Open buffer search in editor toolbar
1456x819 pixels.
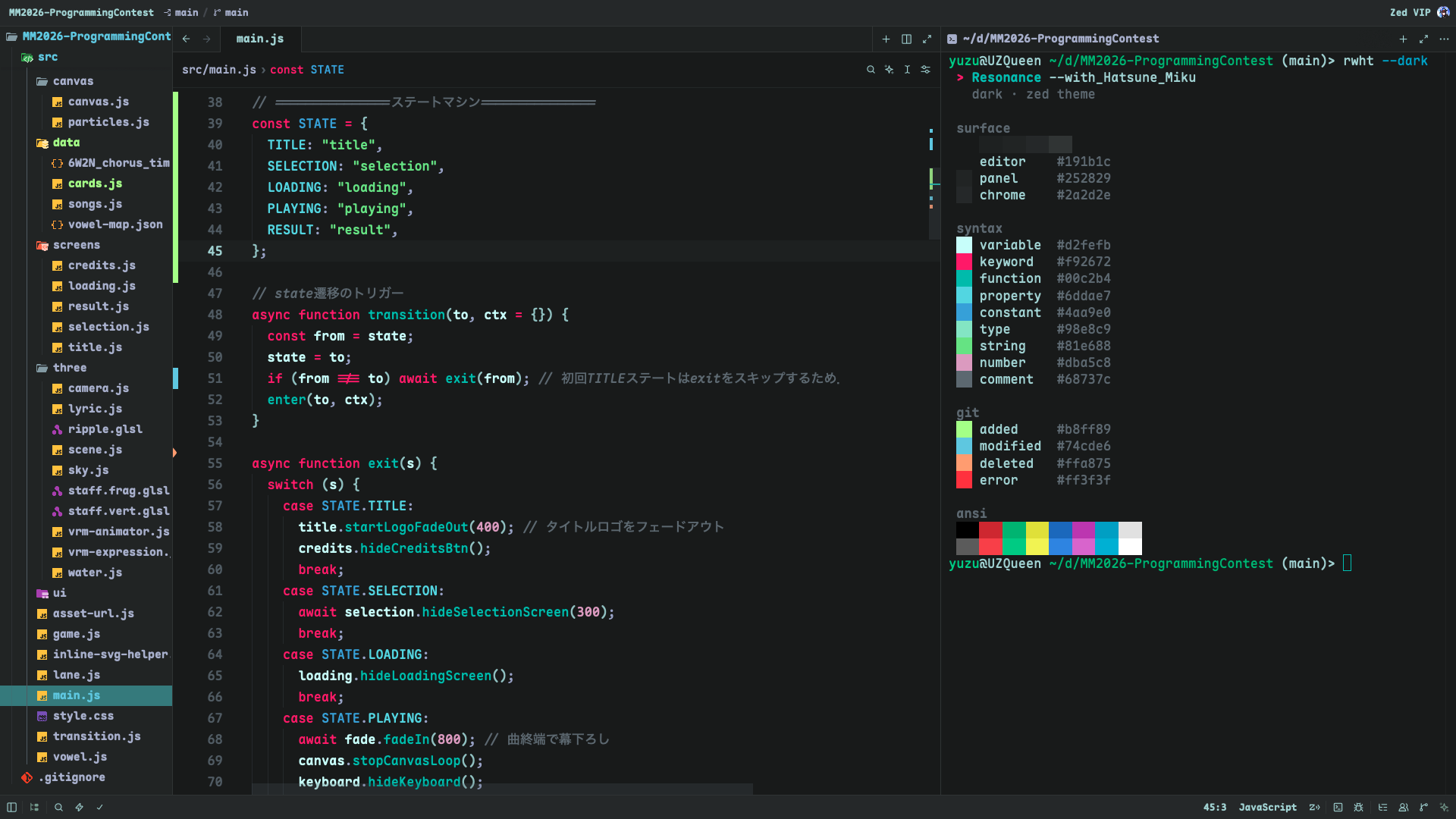[x=871, y=70]
